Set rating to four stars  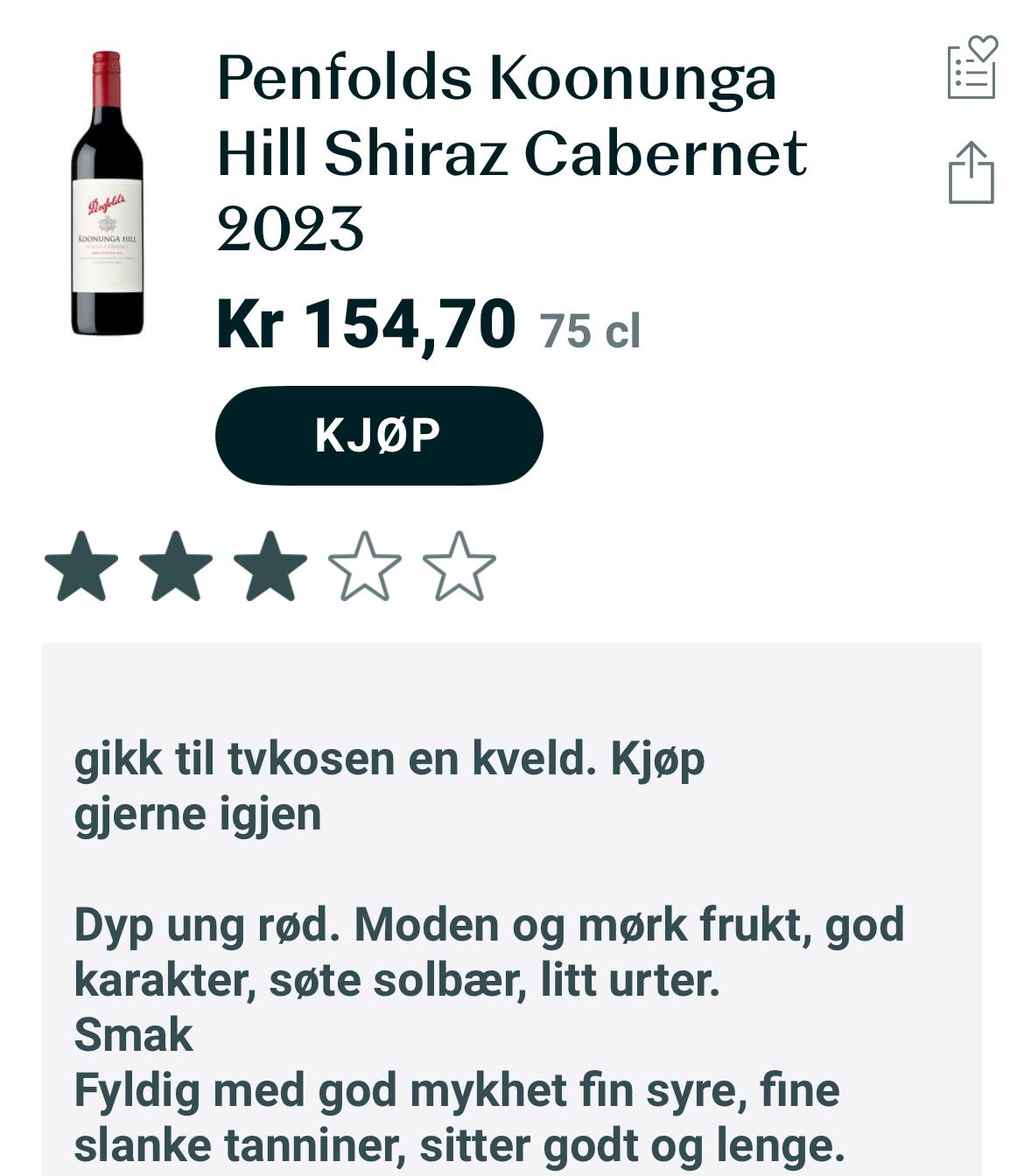(x=365, y=566)
